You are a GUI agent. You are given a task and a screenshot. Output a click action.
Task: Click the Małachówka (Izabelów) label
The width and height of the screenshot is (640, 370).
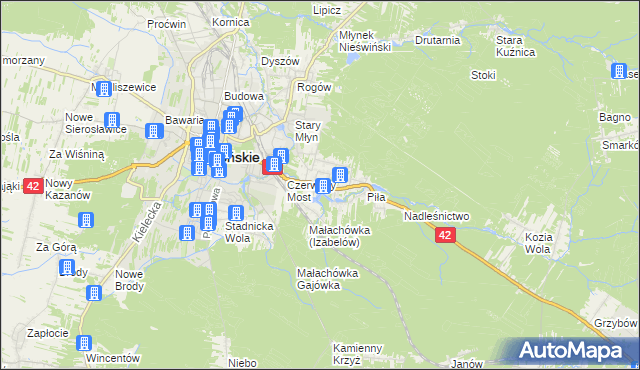(x=340, y=236)
